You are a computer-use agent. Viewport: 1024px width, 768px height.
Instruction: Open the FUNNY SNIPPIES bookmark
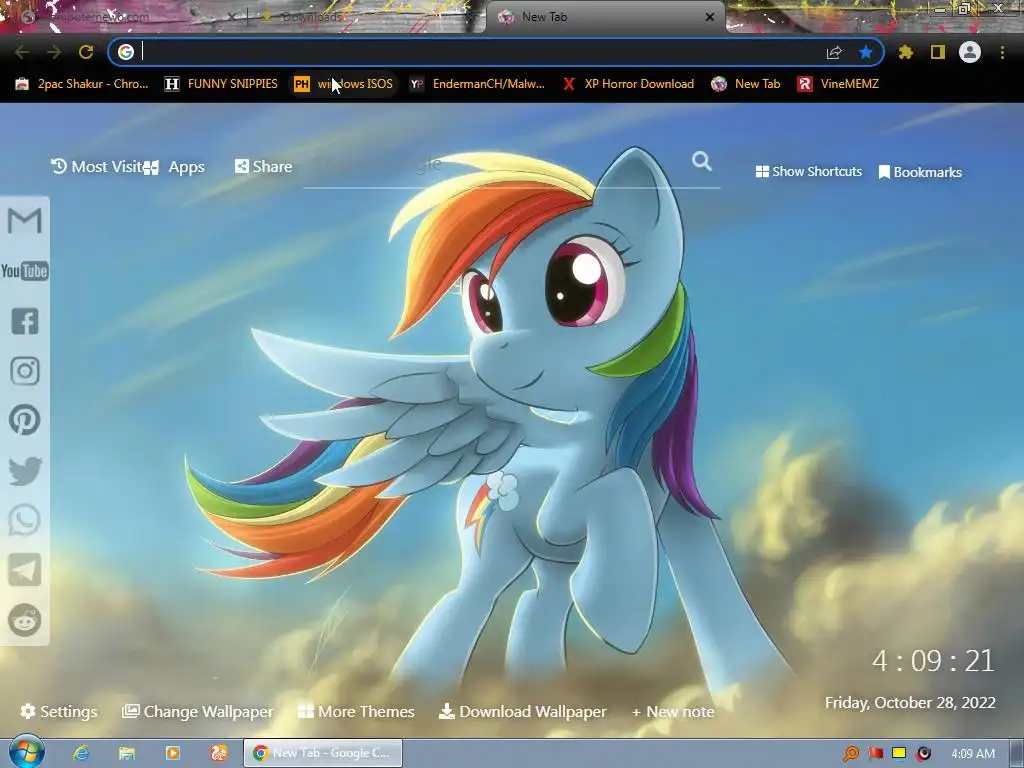point(221,84)
